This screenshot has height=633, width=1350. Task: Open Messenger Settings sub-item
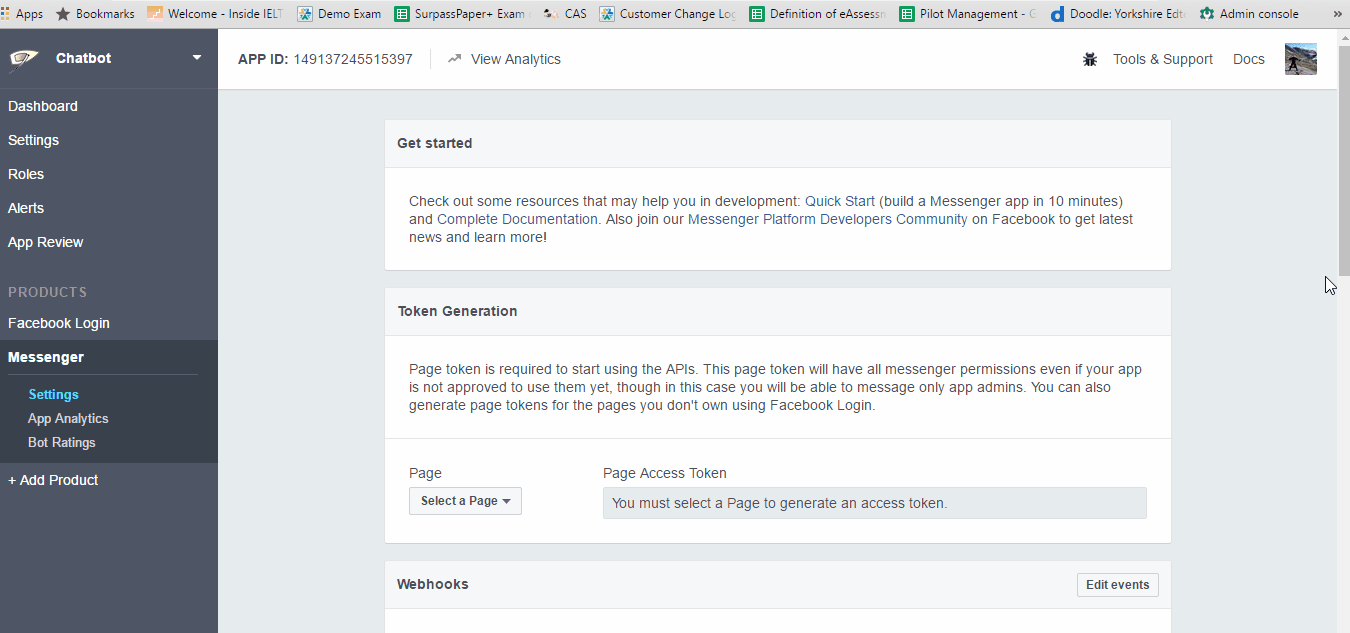[54, 395]
